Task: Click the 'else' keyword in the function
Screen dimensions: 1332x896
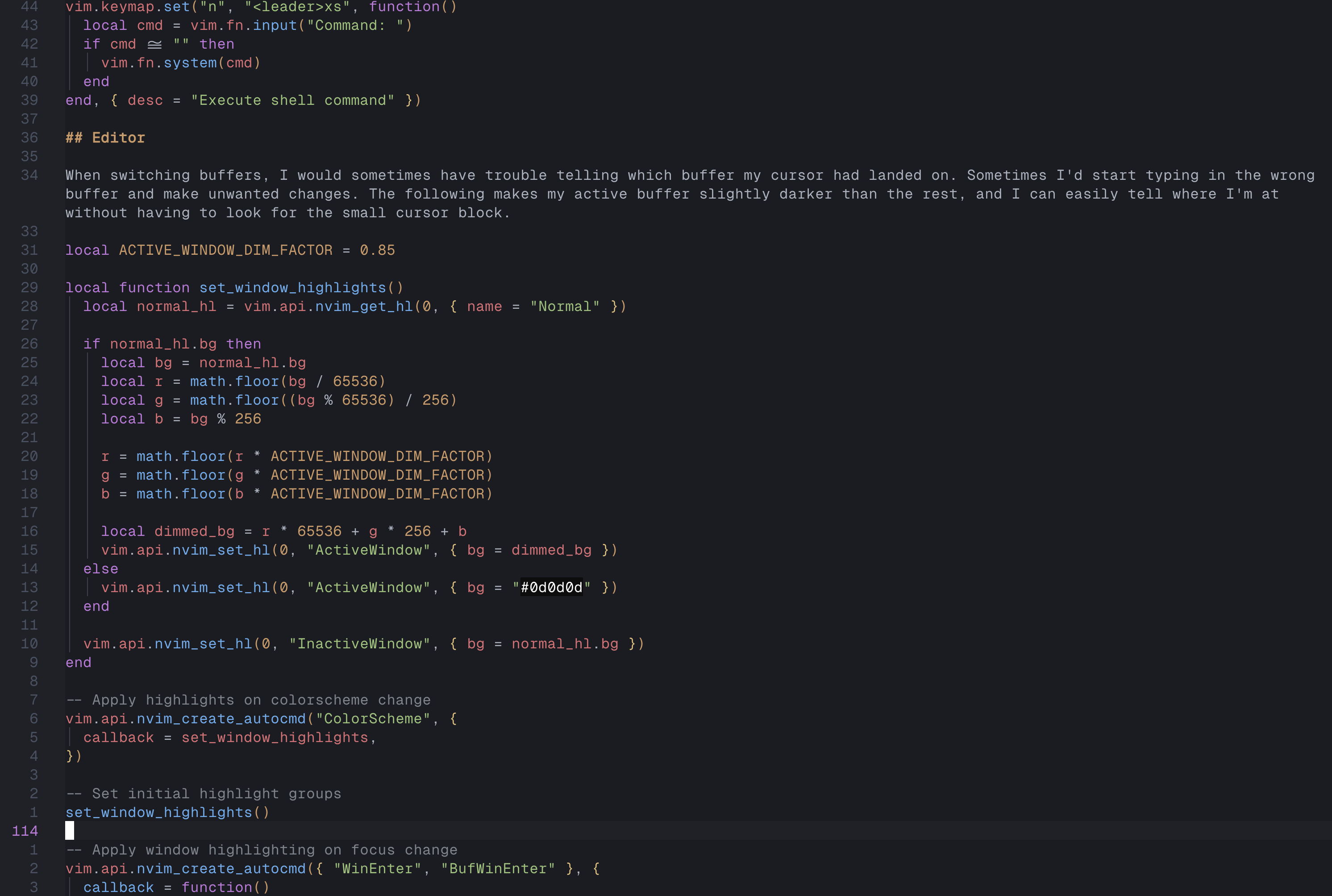Action: pos(100,569)
